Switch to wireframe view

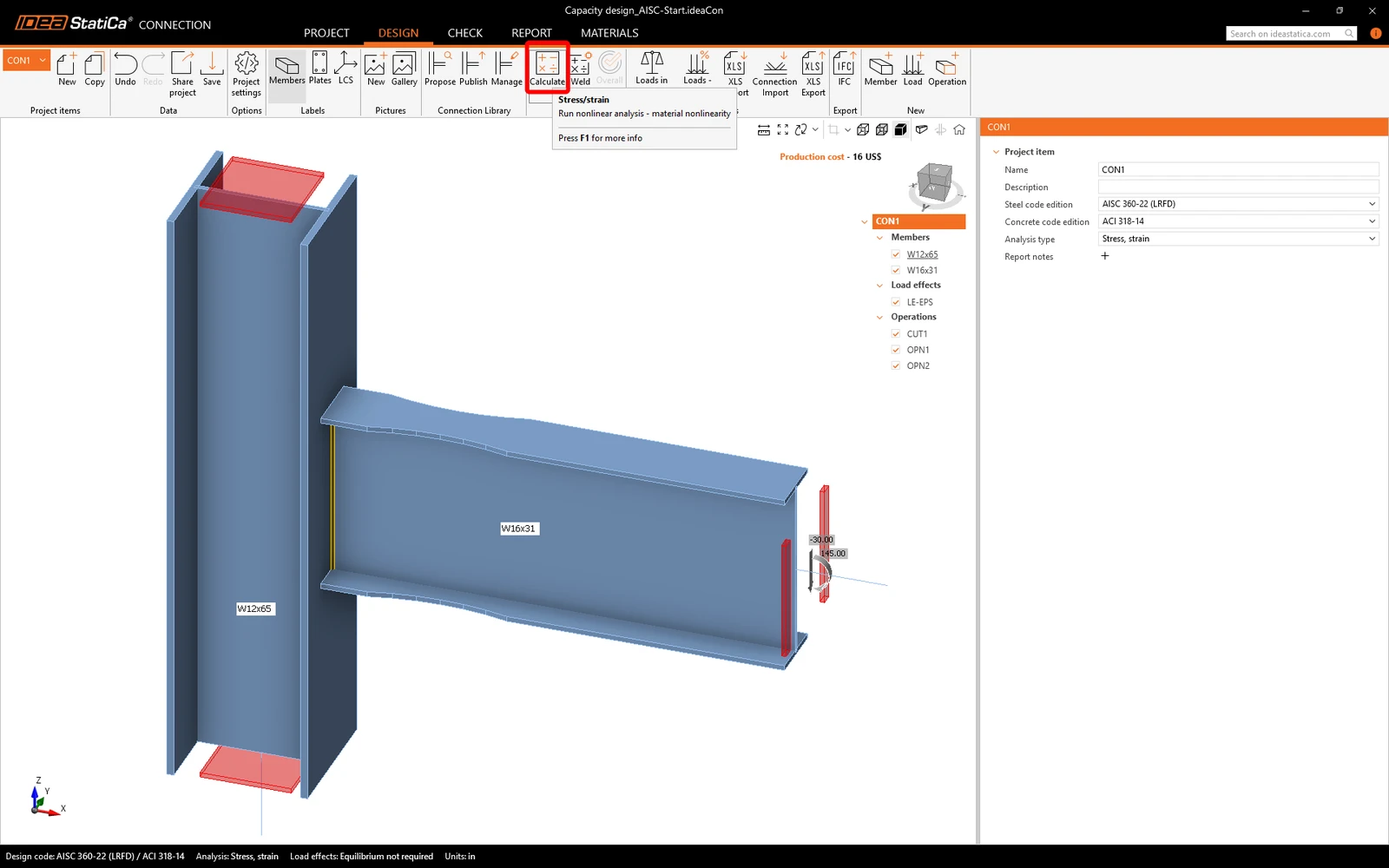863,130
